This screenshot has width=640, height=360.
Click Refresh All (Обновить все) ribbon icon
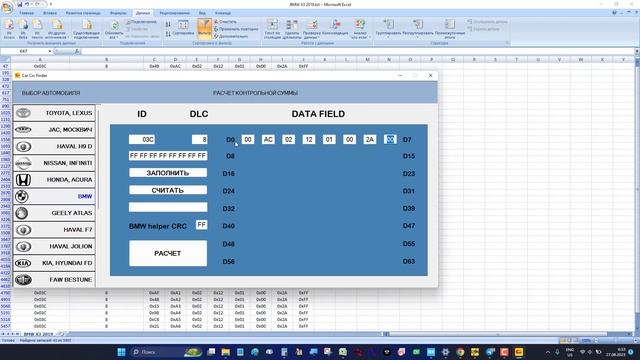[x=115, y=29]
